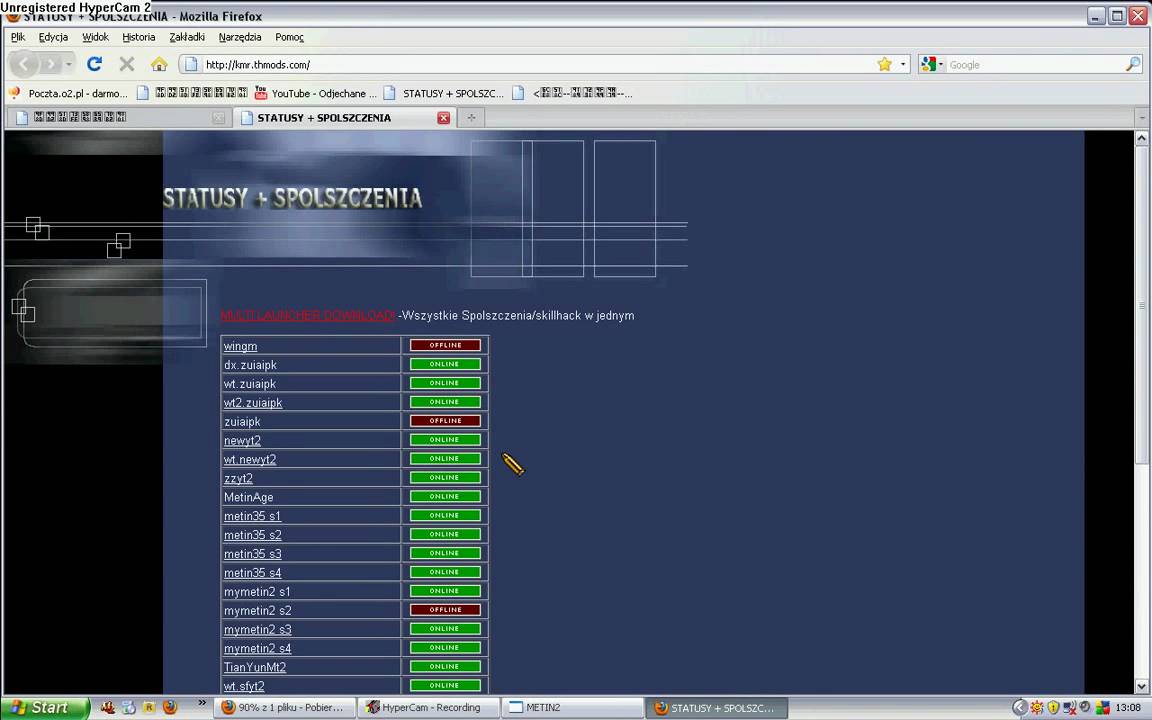Open the Narzędzia menu

click(x=240, y=37)
